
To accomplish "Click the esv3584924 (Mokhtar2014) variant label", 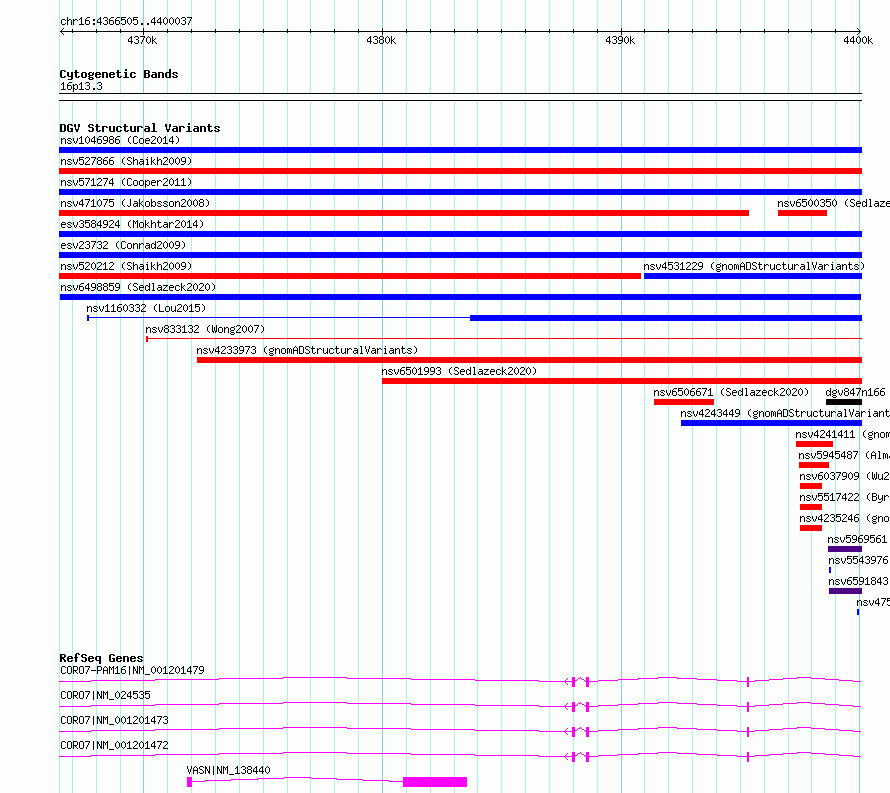I will coord(132,224).
